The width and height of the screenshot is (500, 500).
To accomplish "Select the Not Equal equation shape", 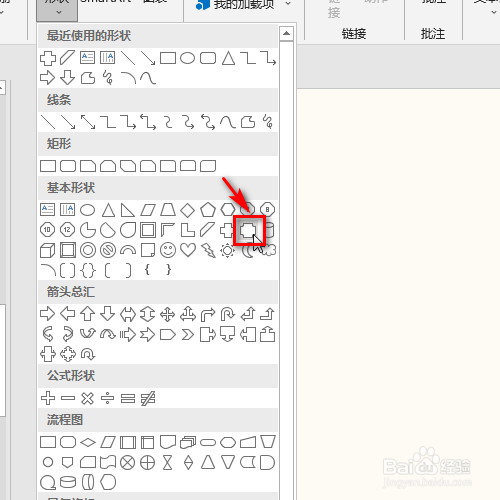I will click(x=148, y=398).
